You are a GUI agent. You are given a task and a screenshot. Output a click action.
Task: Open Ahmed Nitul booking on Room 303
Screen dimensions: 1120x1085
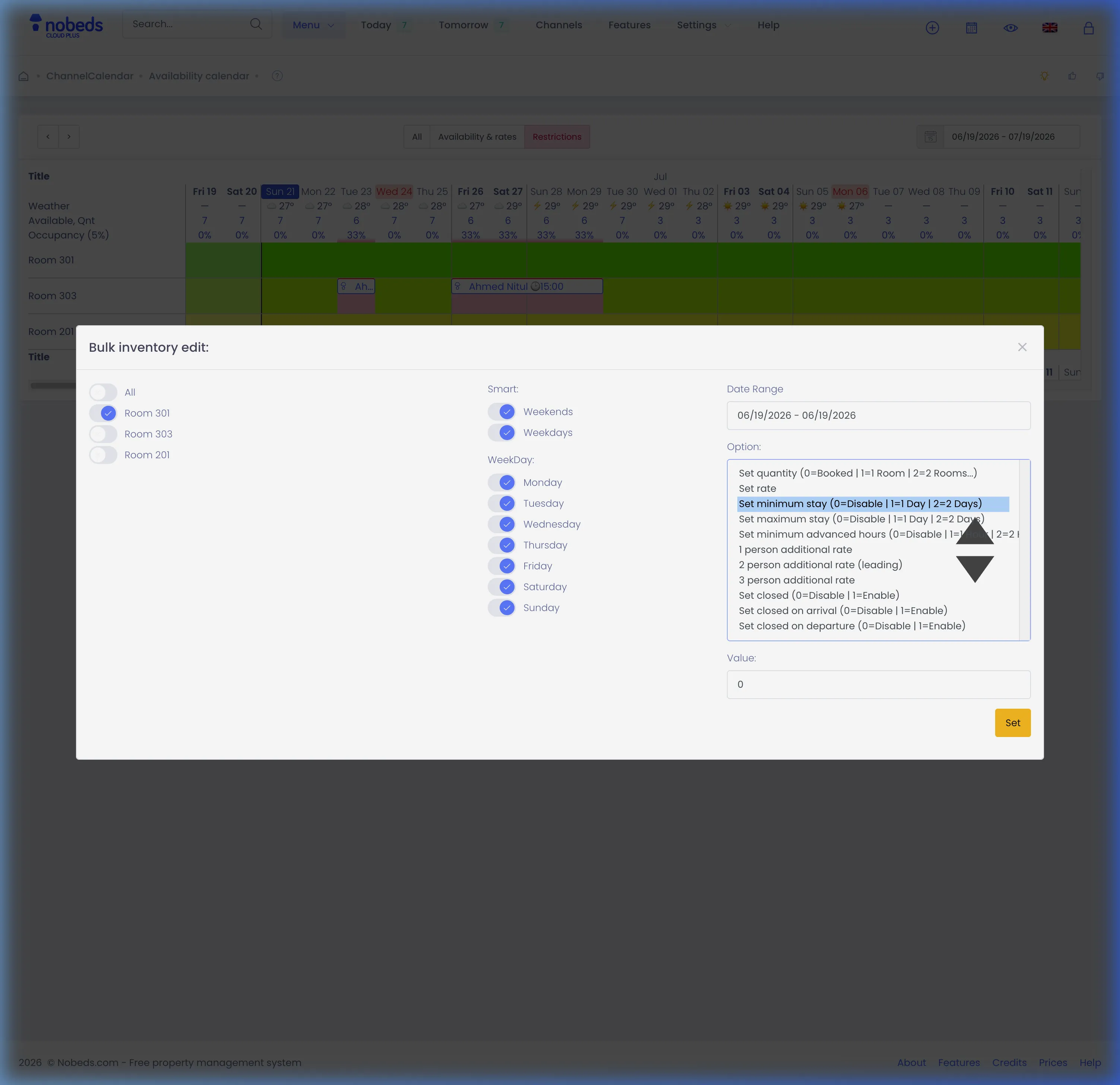[x=527, y=286]
